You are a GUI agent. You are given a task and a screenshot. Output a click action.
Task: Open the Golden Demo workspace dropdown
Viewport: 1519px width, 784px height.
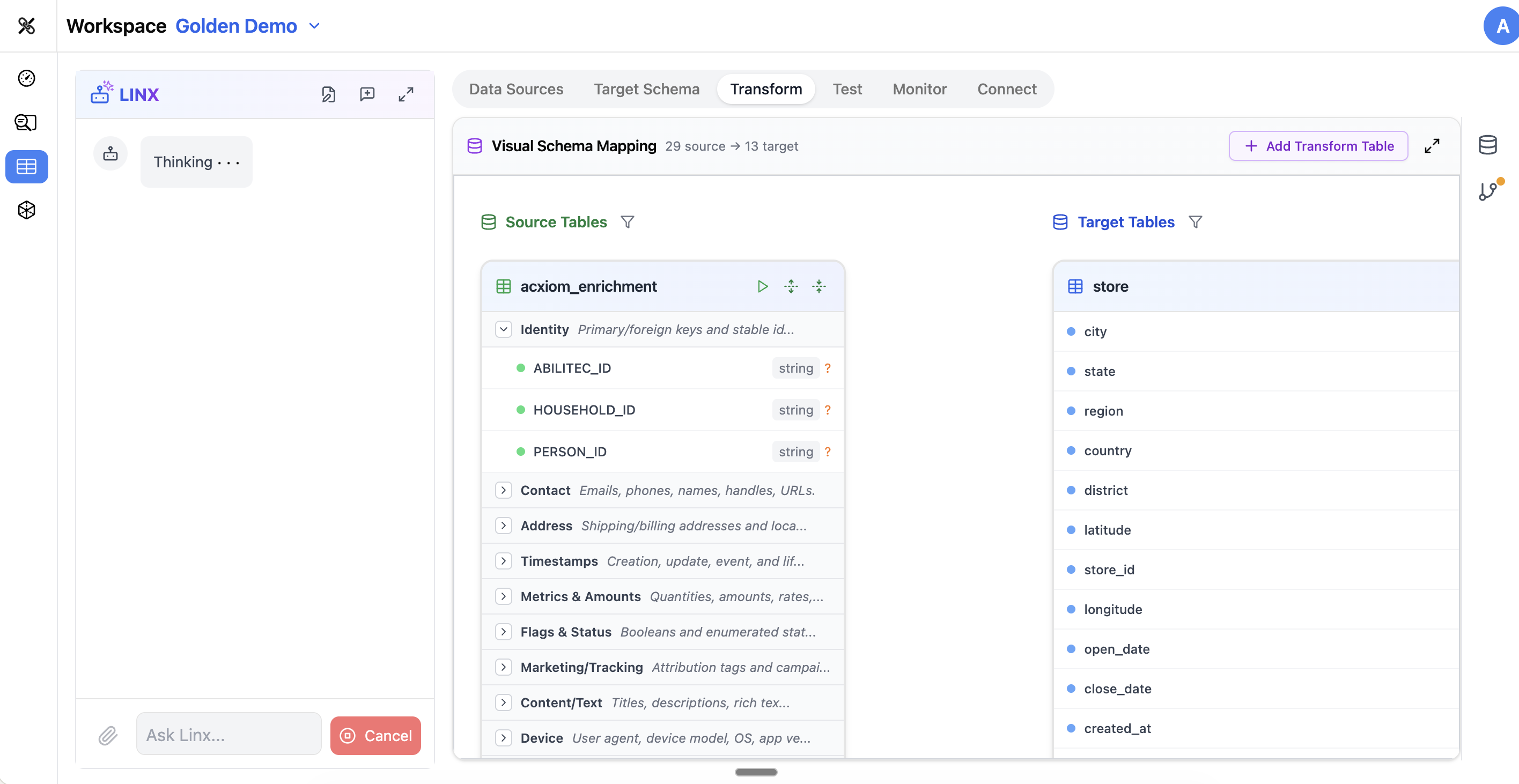click(x=314, y=26)
